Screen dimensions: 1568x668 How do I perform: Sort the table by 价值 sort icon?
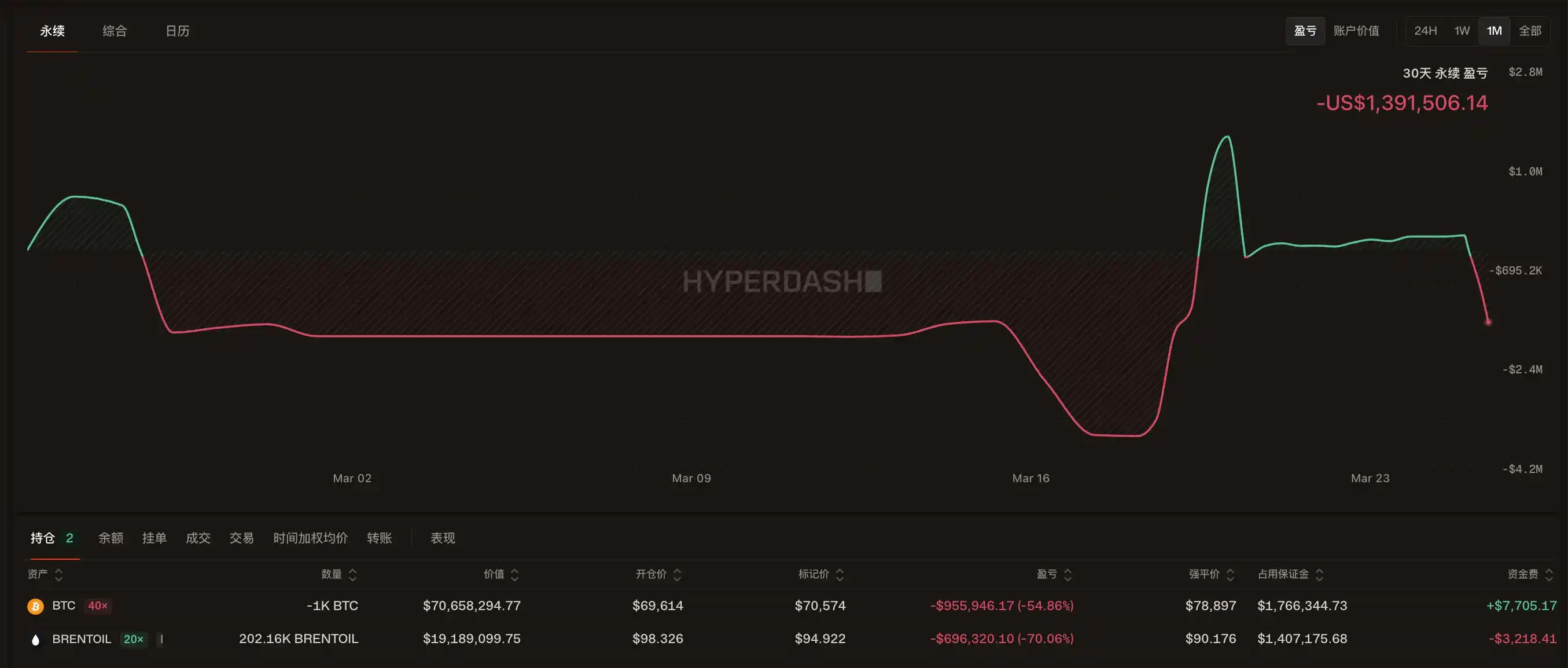click(x=515, y=574)
